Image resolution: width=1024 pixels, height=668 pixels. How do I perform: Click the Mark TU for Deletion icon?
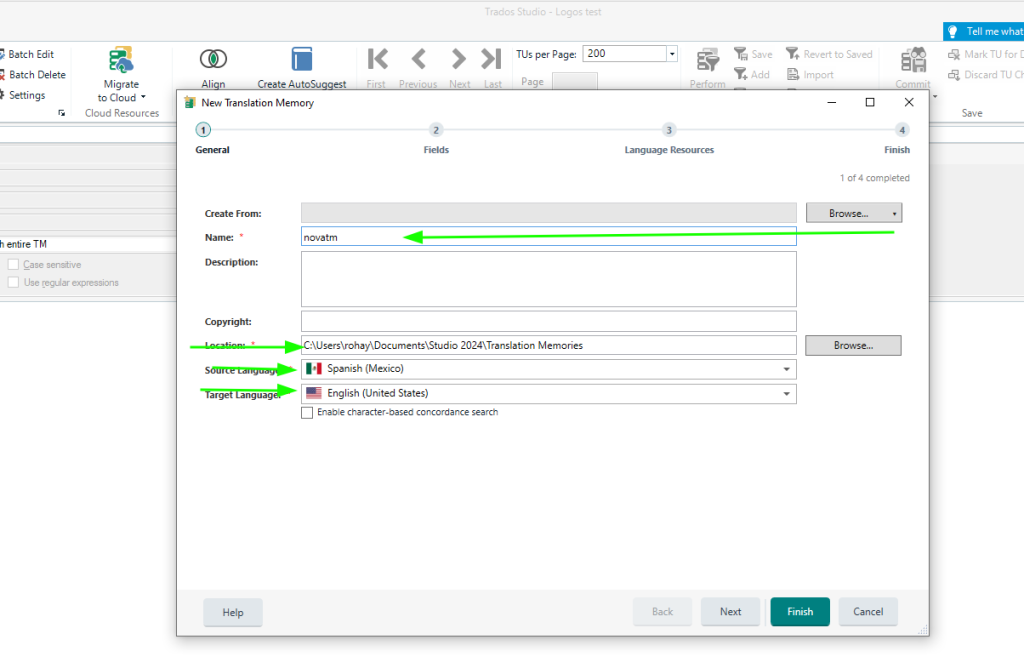[954, 54]
